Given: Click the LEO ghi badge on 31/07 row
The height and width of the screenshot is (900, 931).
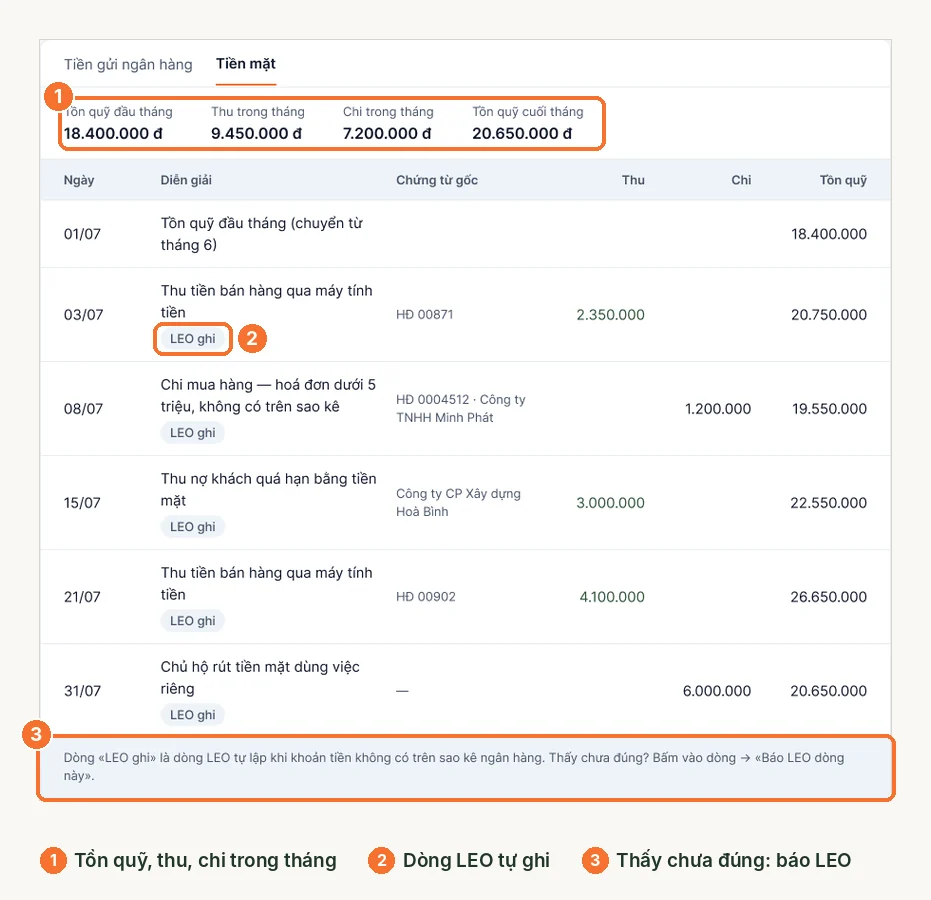Looking at the screenshot, I should (192, 715).
